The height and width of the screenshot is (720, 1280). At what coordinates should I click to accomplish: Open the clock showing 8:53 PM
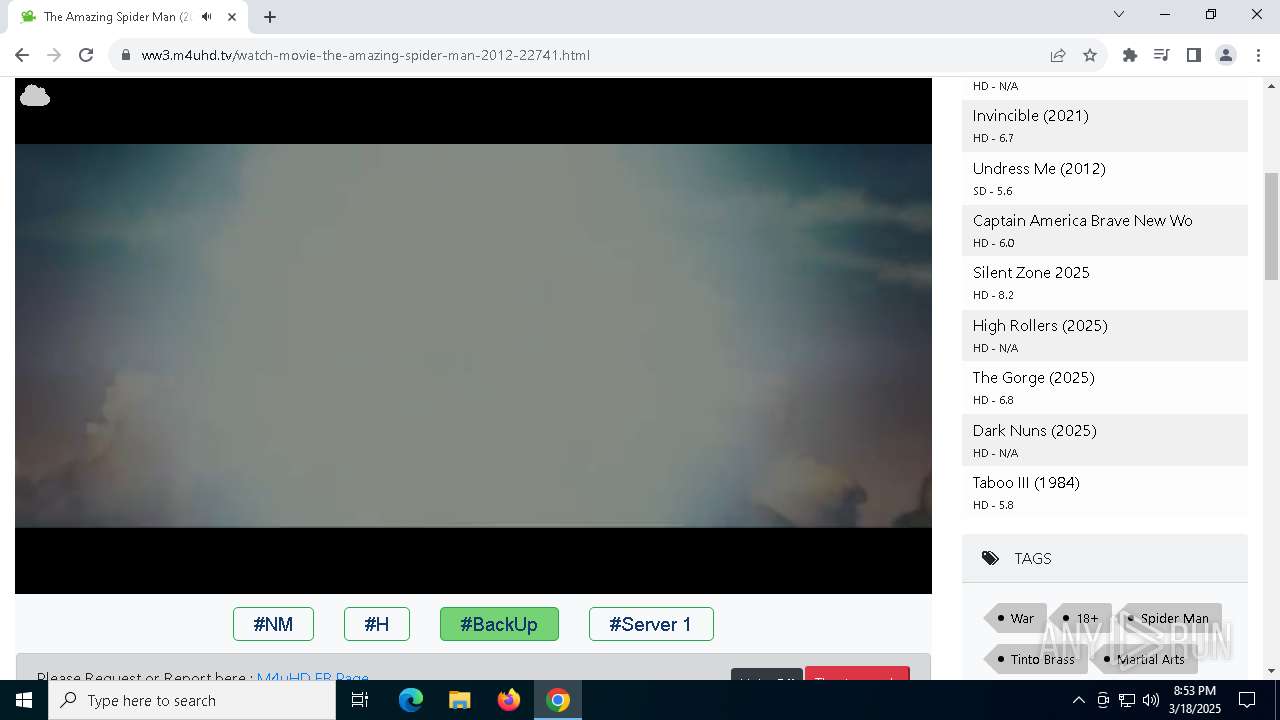click(1196, 700)
